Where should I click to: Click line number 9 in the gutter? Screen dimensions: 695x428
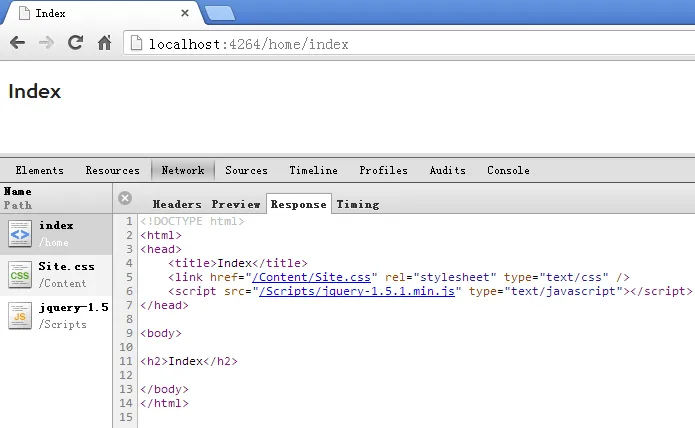(129, 333)
